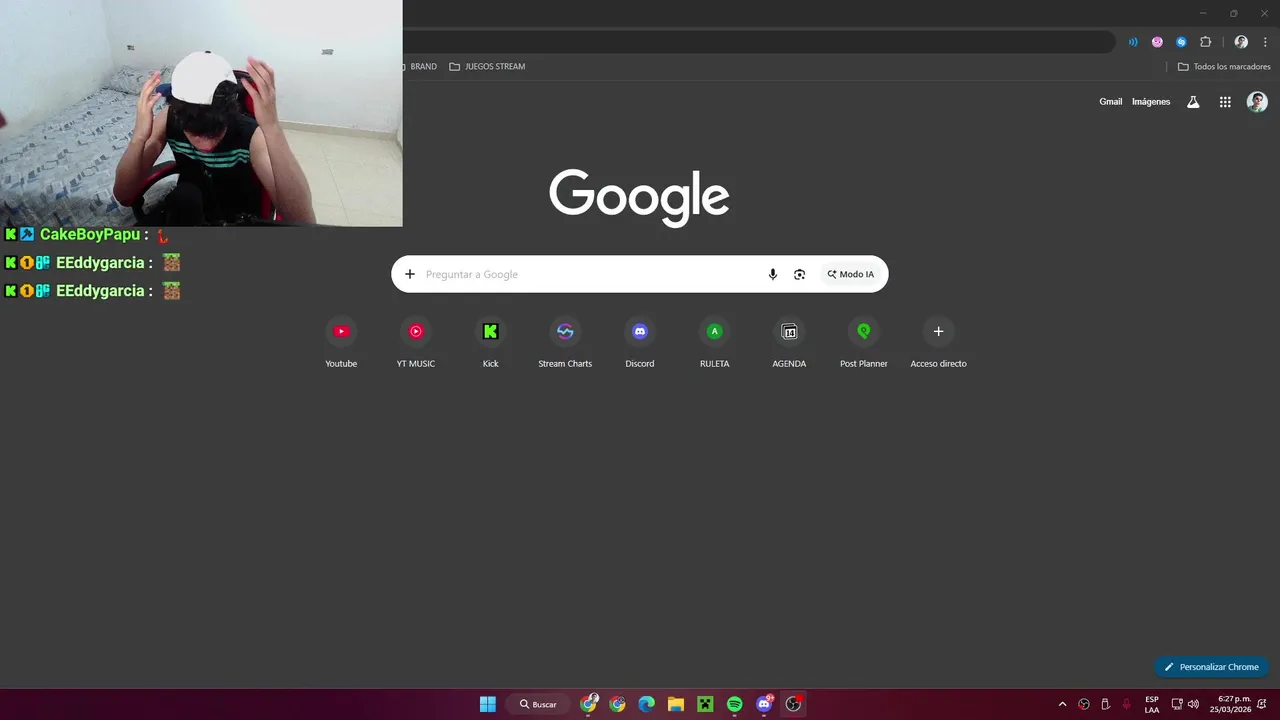
Task: Open the Google account avatar on page
Action: pos(1257,102)
